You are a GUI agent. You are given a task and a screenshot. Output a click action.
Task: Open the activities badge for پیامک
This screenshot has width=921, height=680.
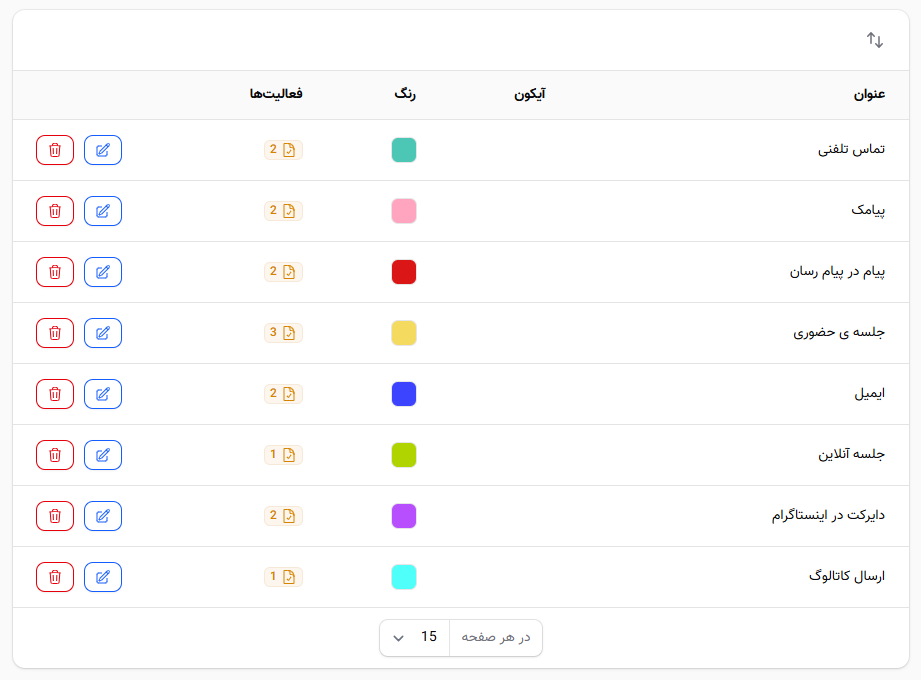[x=283, y=211]
